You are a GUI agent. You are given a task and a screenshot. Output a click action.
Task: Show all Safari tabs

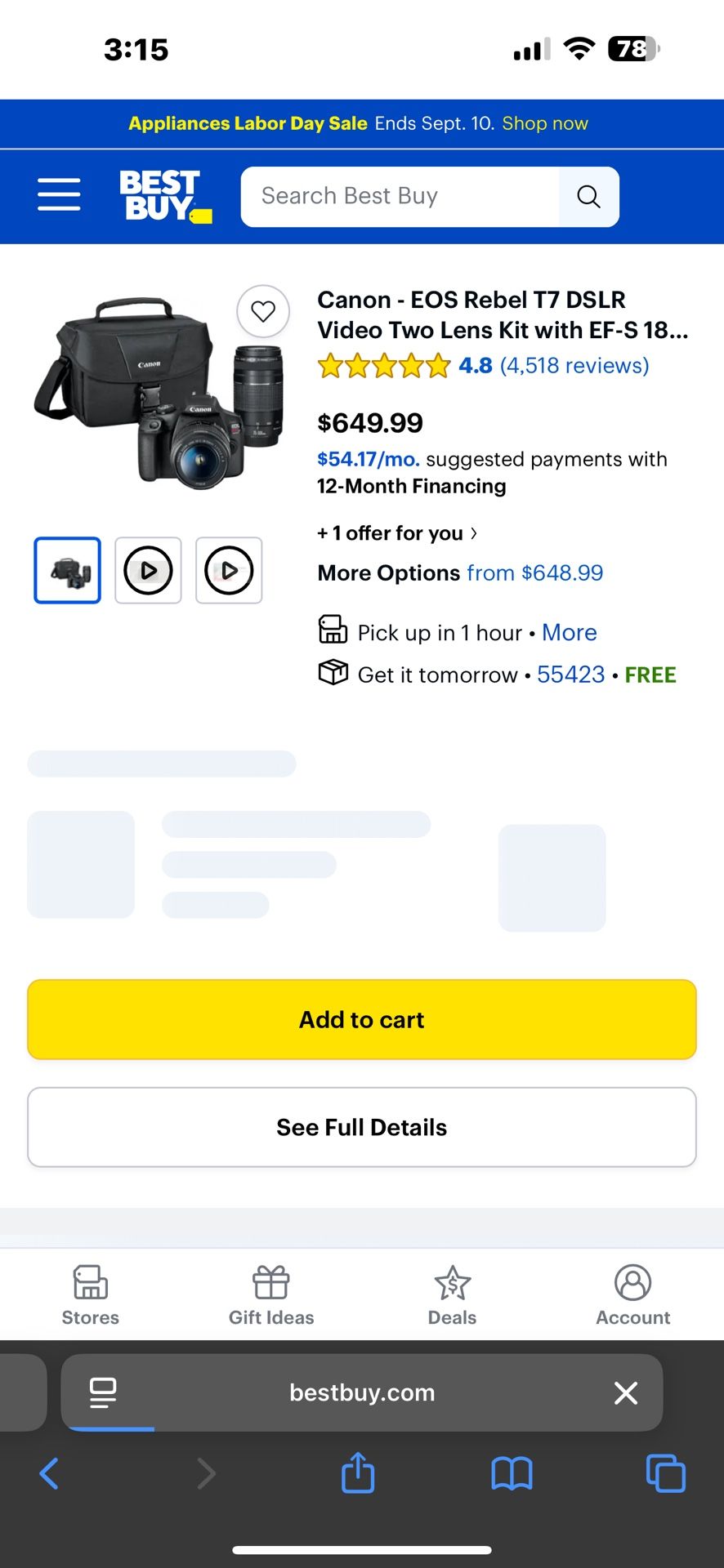pyautogui.click(x=665, y=1473)
